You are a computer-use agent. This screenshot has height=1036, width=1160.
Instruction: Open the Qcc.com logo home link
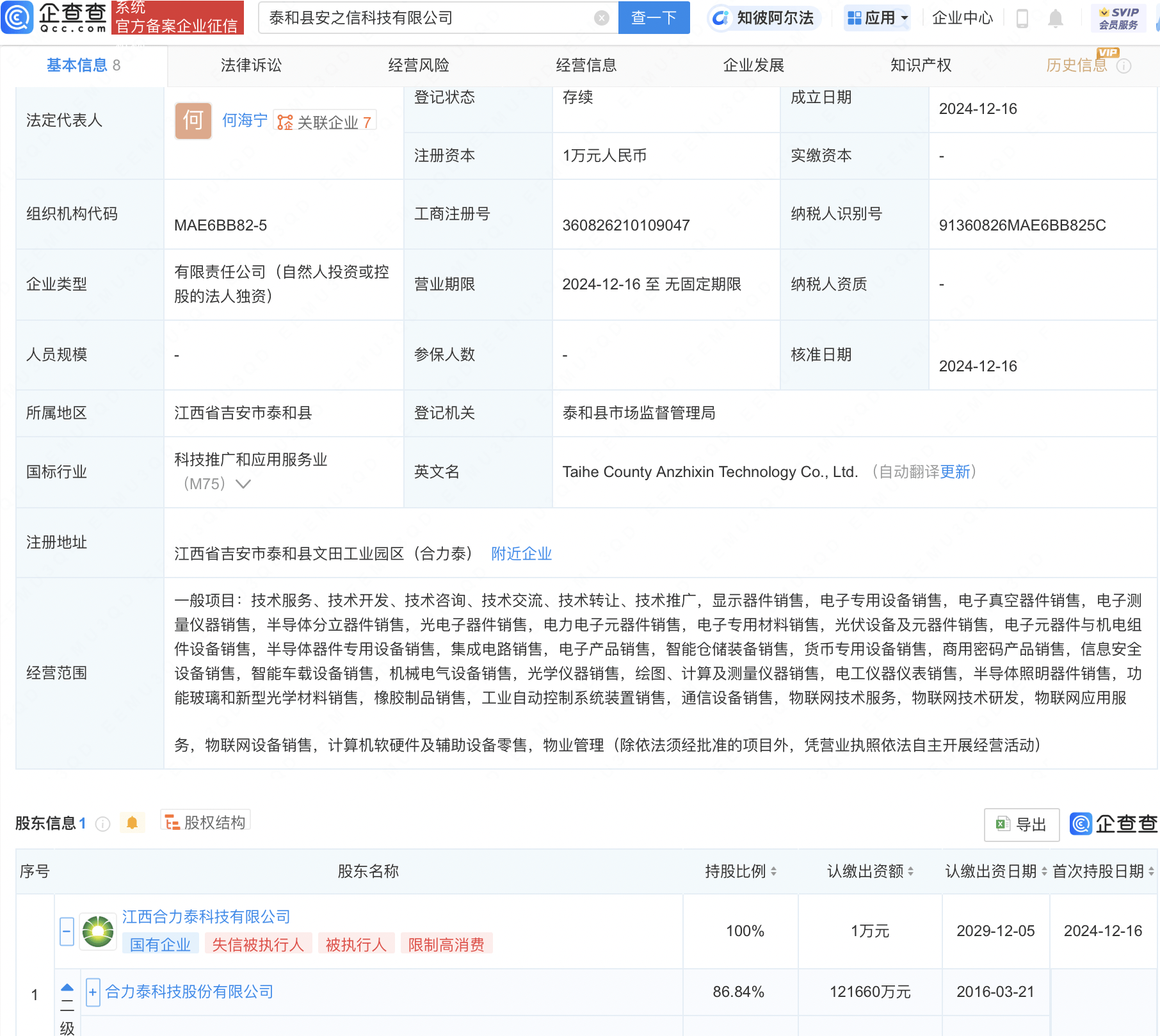point(54,17)
